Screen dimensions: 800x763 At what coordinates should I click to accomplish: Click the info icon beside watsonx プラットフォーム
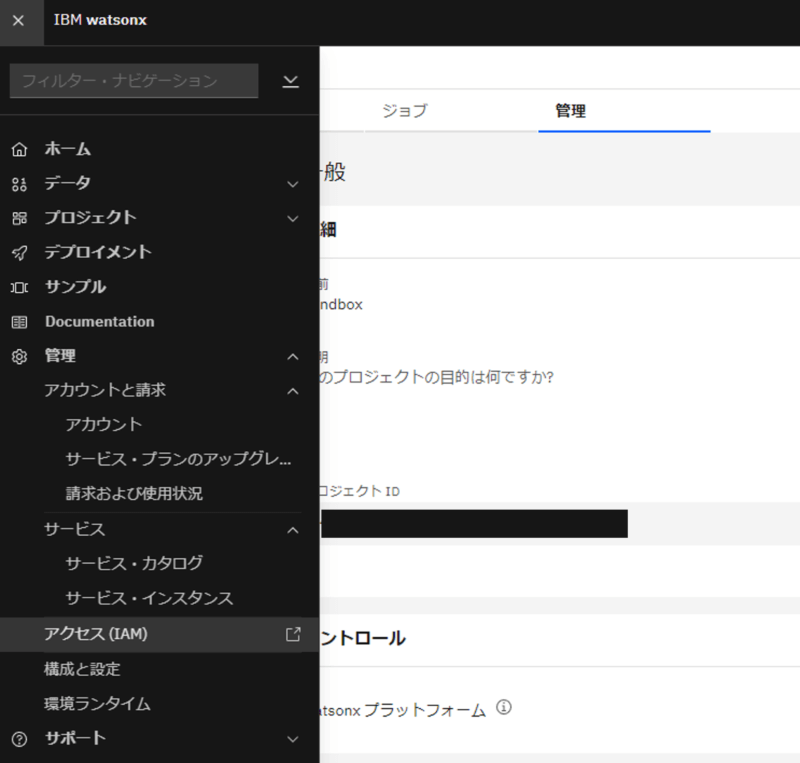[504, 707]
